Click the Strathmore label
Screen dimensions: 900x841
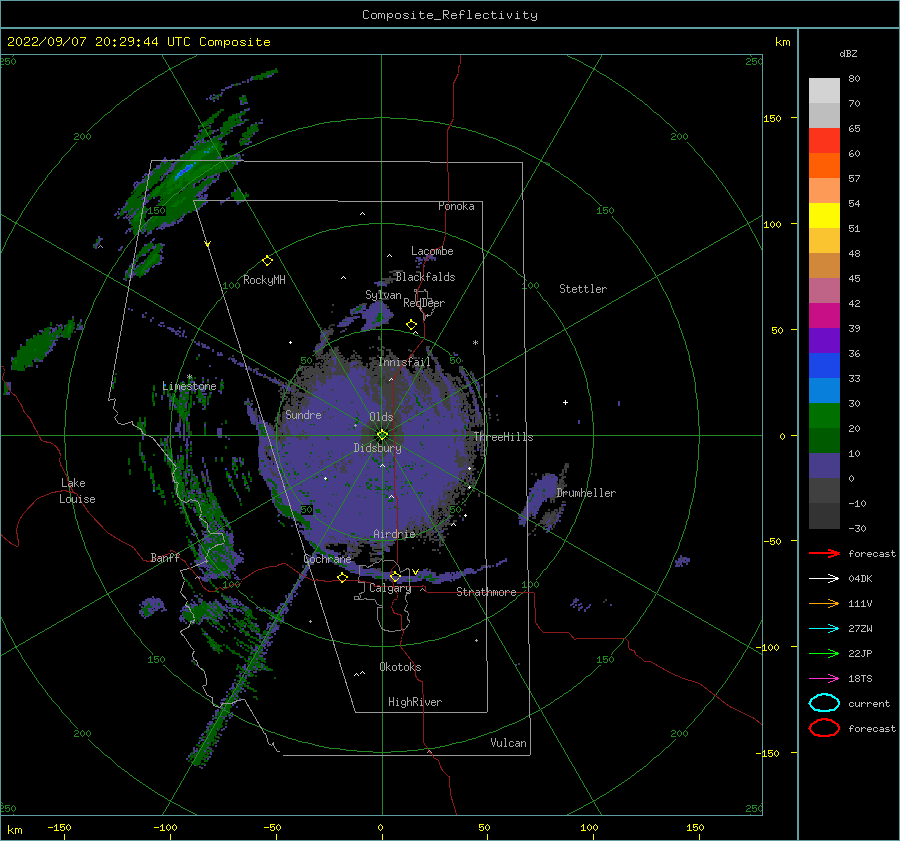pos(486,592)
